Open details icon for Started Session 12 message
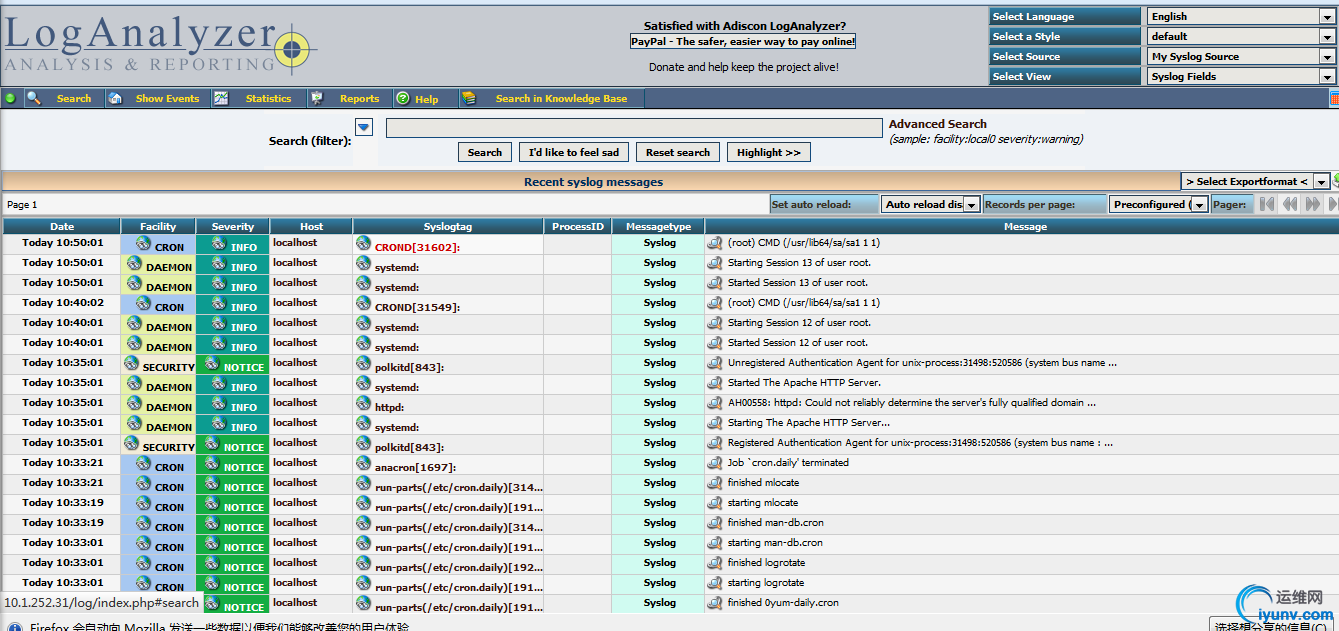 click(714, 343)
